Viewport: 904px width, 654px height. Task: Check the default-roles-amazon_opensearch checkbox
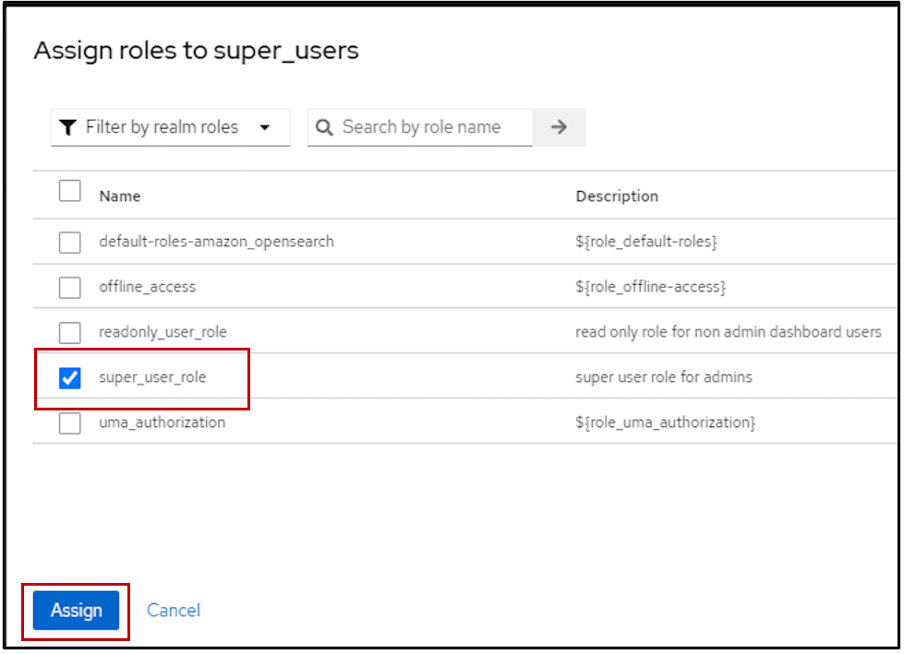tap(70, 242)
